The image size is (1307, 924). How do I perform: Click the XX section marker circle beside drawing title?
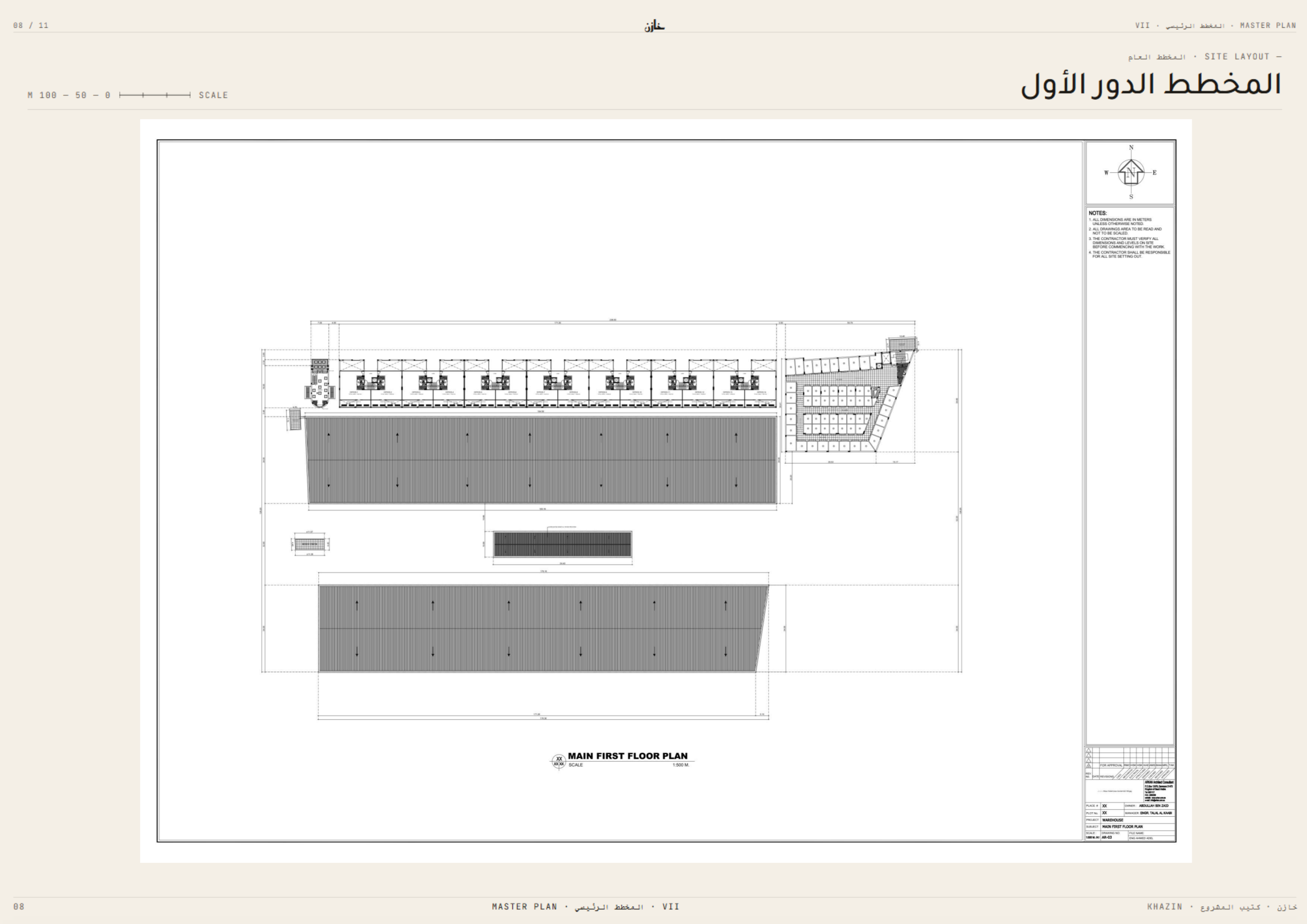(x=559, y=761)
